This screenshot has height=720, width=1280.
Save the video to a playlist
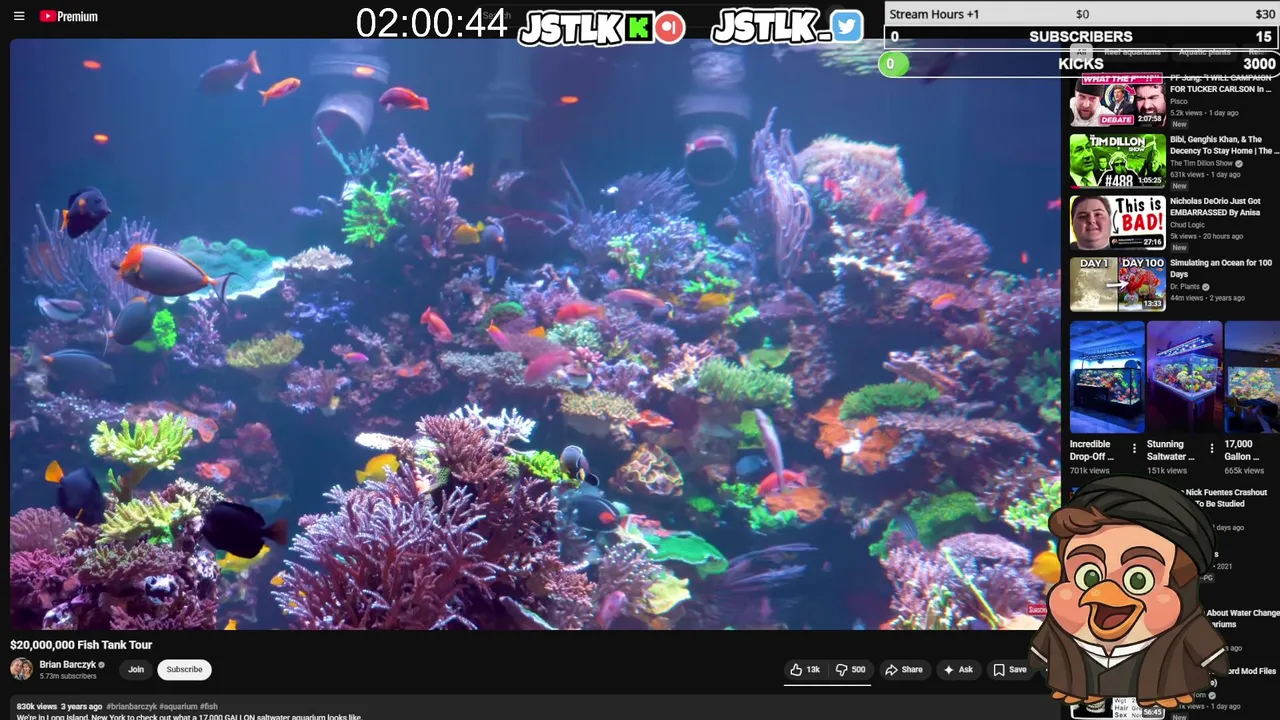tap(1010, 670)
